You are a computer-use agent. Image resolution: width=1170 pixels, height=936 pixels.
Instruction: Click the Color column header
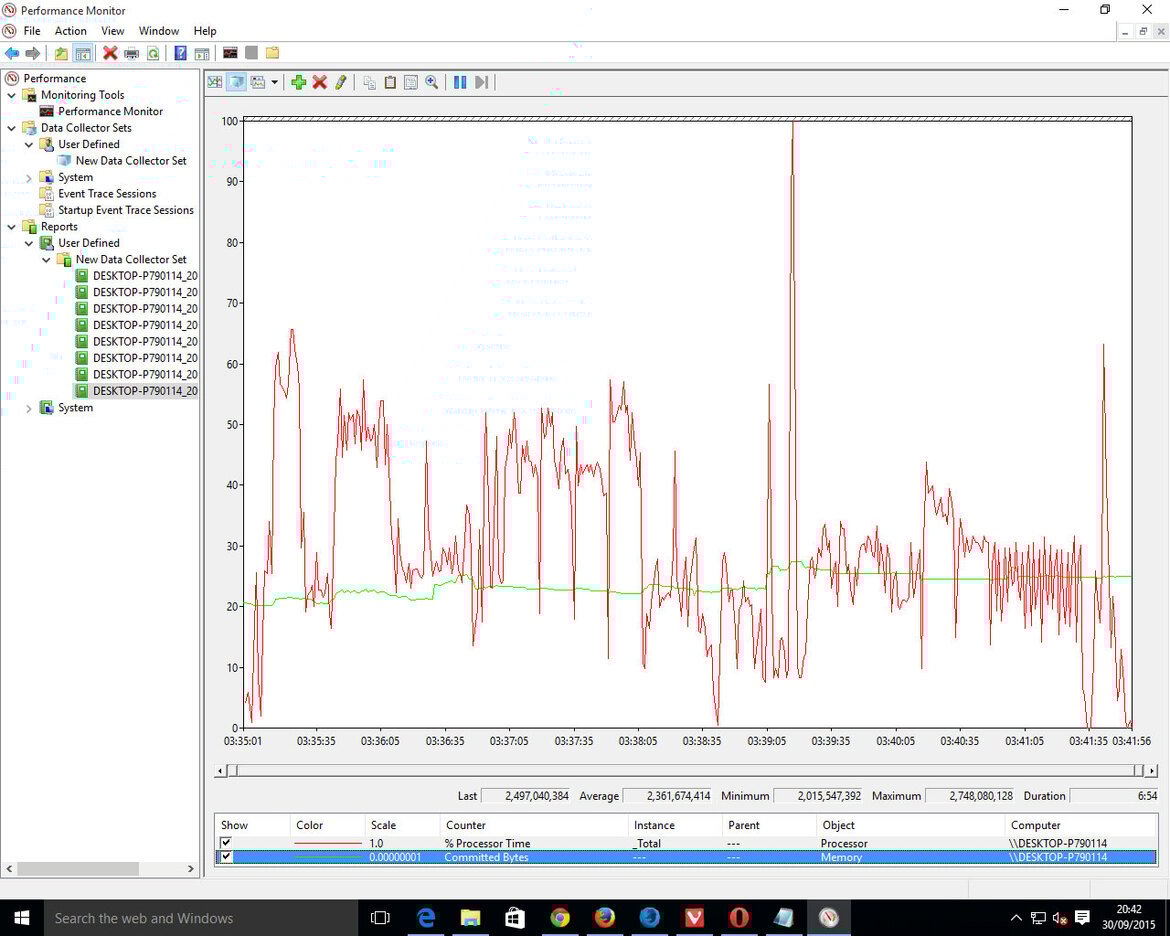coord(327,825)
